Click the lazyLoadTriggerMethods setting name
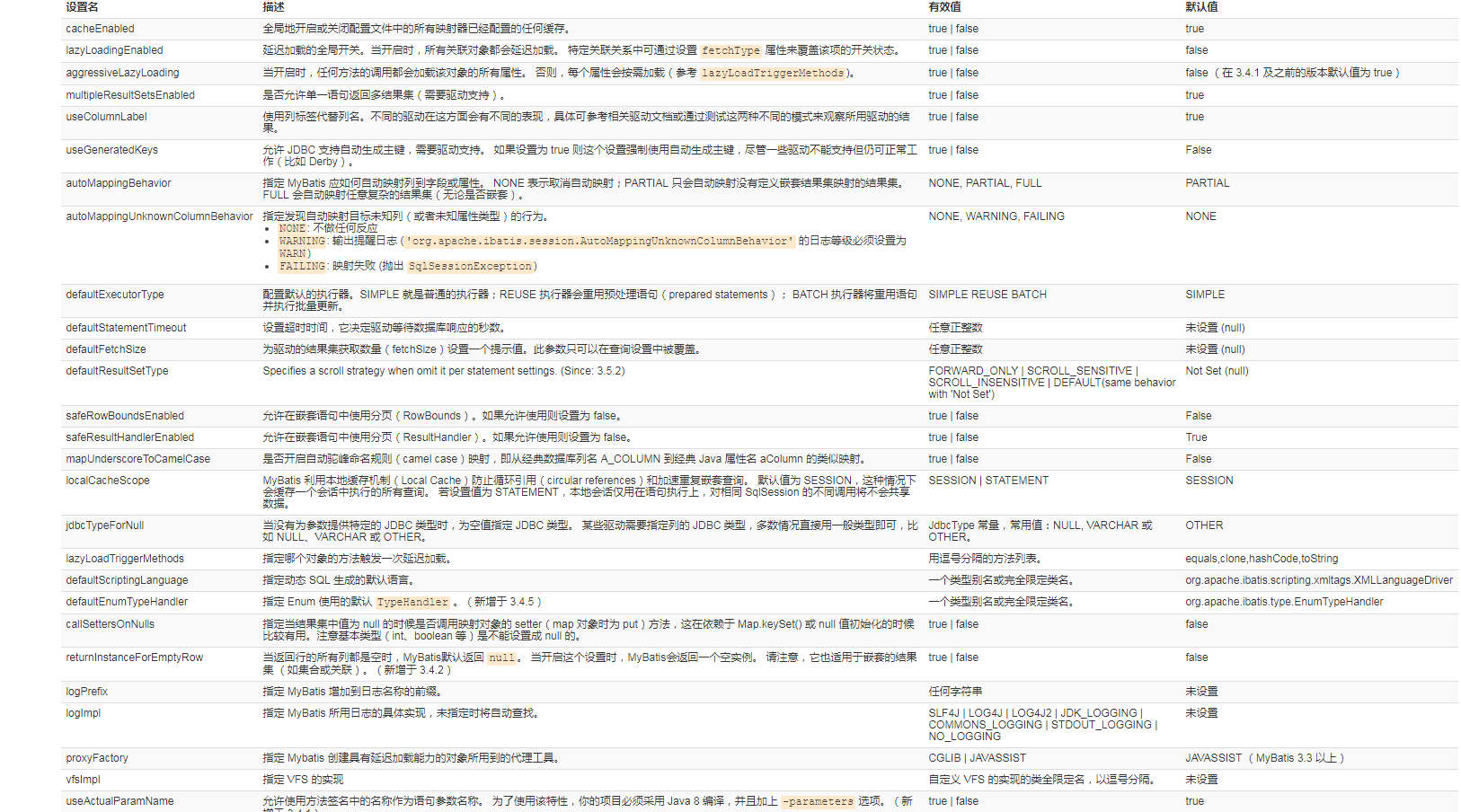The width and height of the screenshot is (1461, 812). (x=125, y=559)
